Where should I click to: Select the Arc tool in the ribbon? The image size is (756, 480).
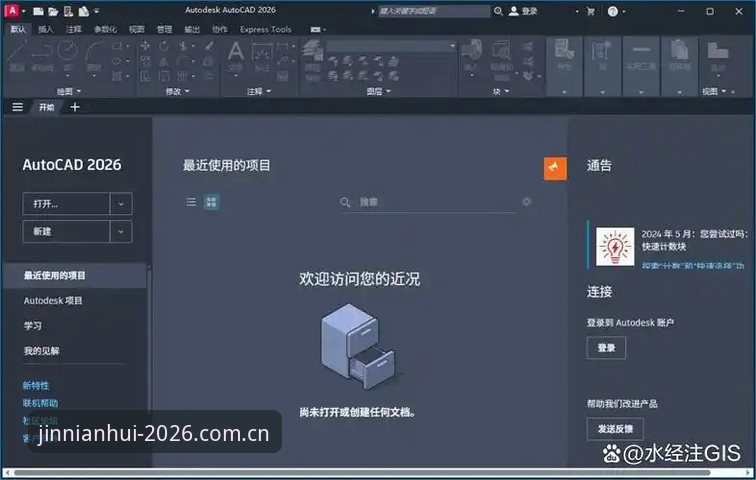(x=94, y=55)
